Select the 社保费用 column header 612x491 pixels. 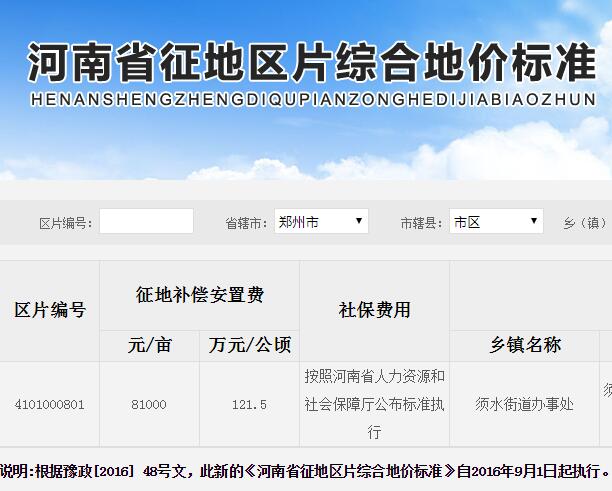pos(374,310)
